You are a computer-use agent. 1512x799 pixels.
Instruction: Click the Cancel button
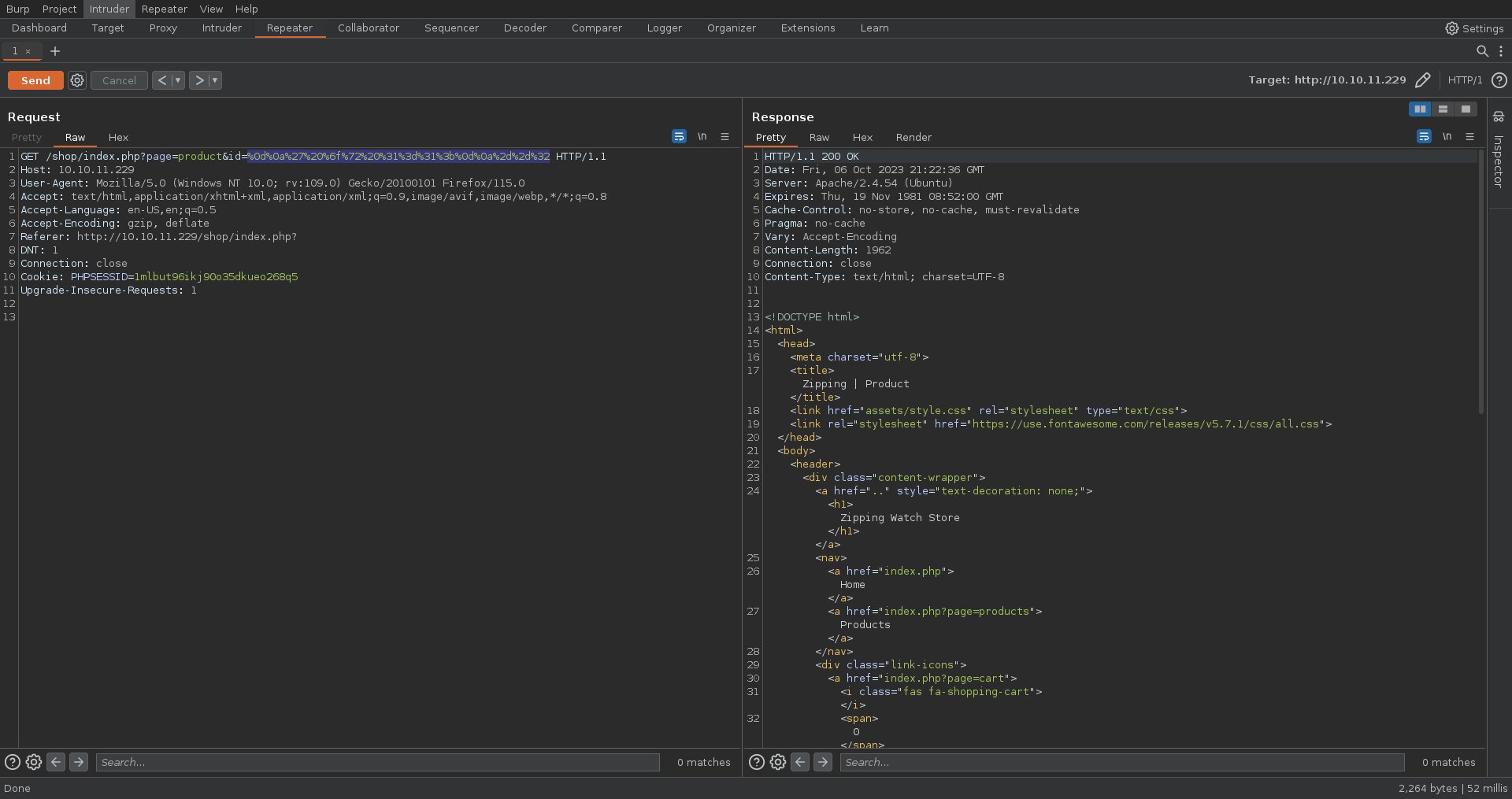click(119, 80)
